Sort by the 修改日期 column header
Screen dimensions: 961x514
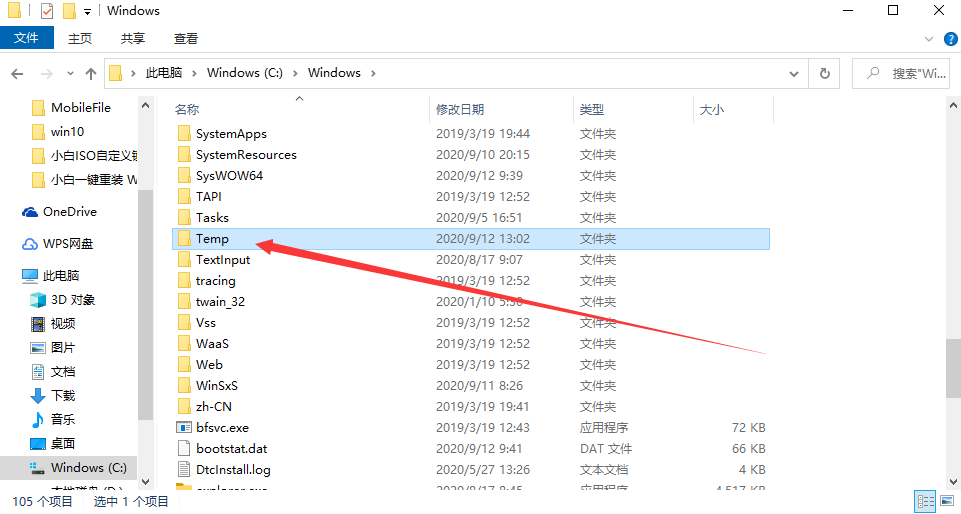point(460,109)
